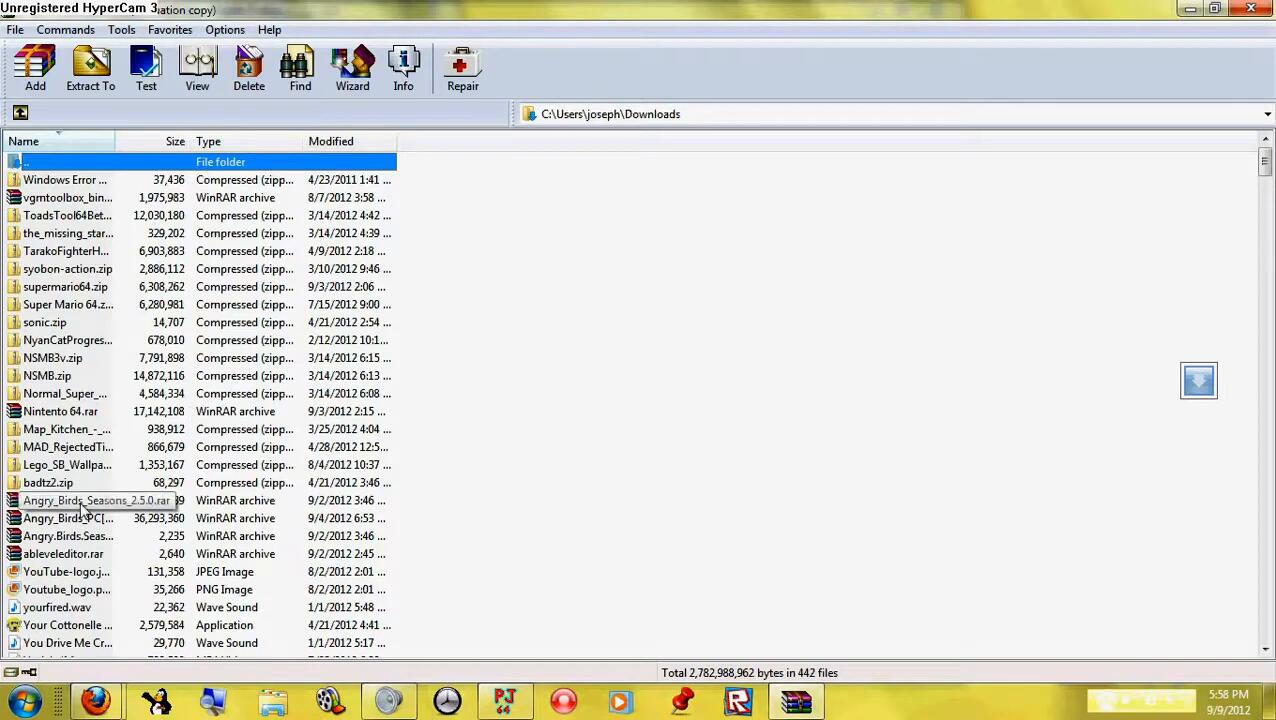Open the Find tool

300,68
